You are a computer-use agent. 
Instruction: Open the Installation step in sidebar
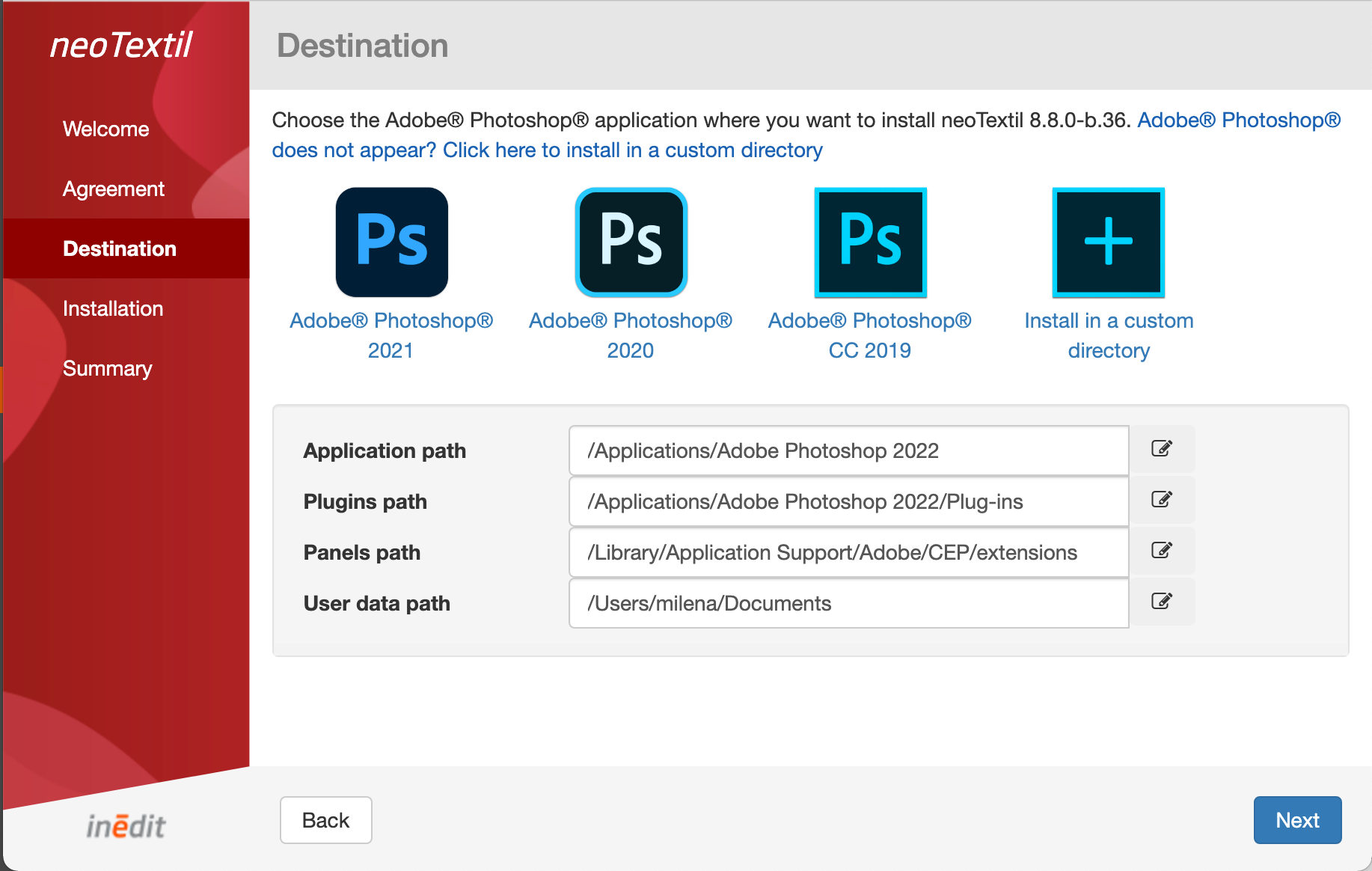pos(113,308)
